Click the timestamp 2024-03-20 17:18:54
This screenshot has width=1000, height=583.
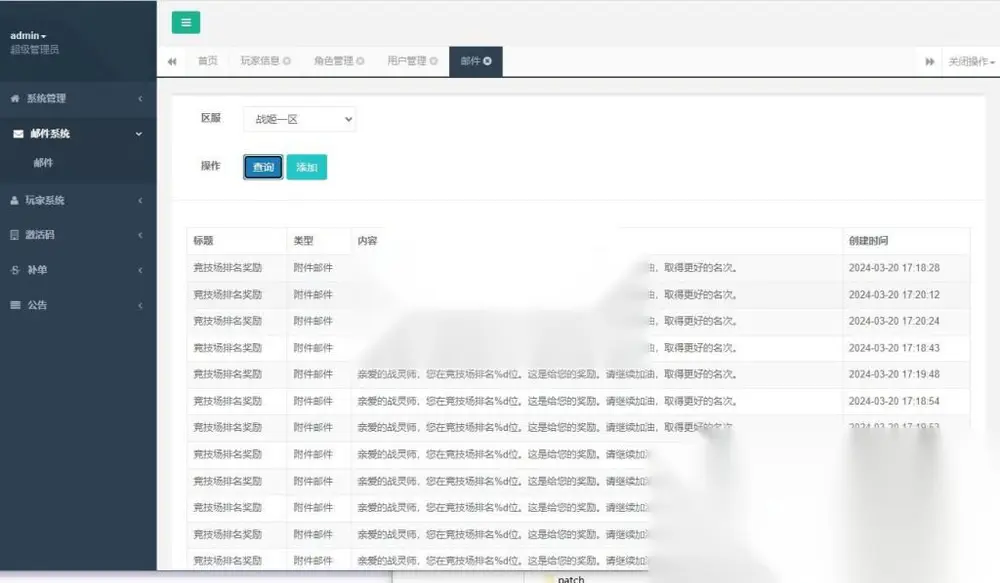click(x=894, y=401)
